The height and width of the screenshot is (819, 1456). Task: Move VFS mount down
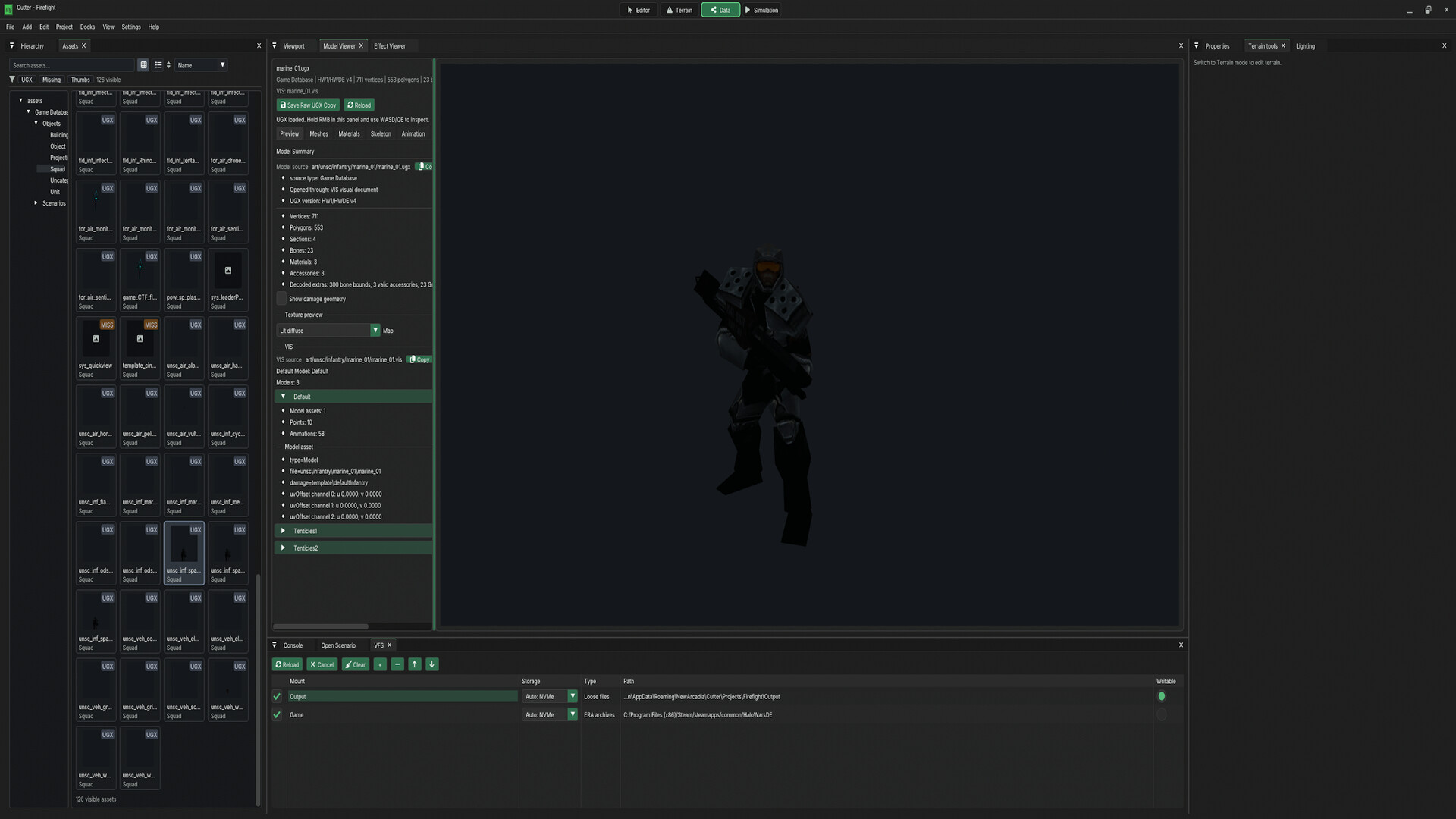432,664
